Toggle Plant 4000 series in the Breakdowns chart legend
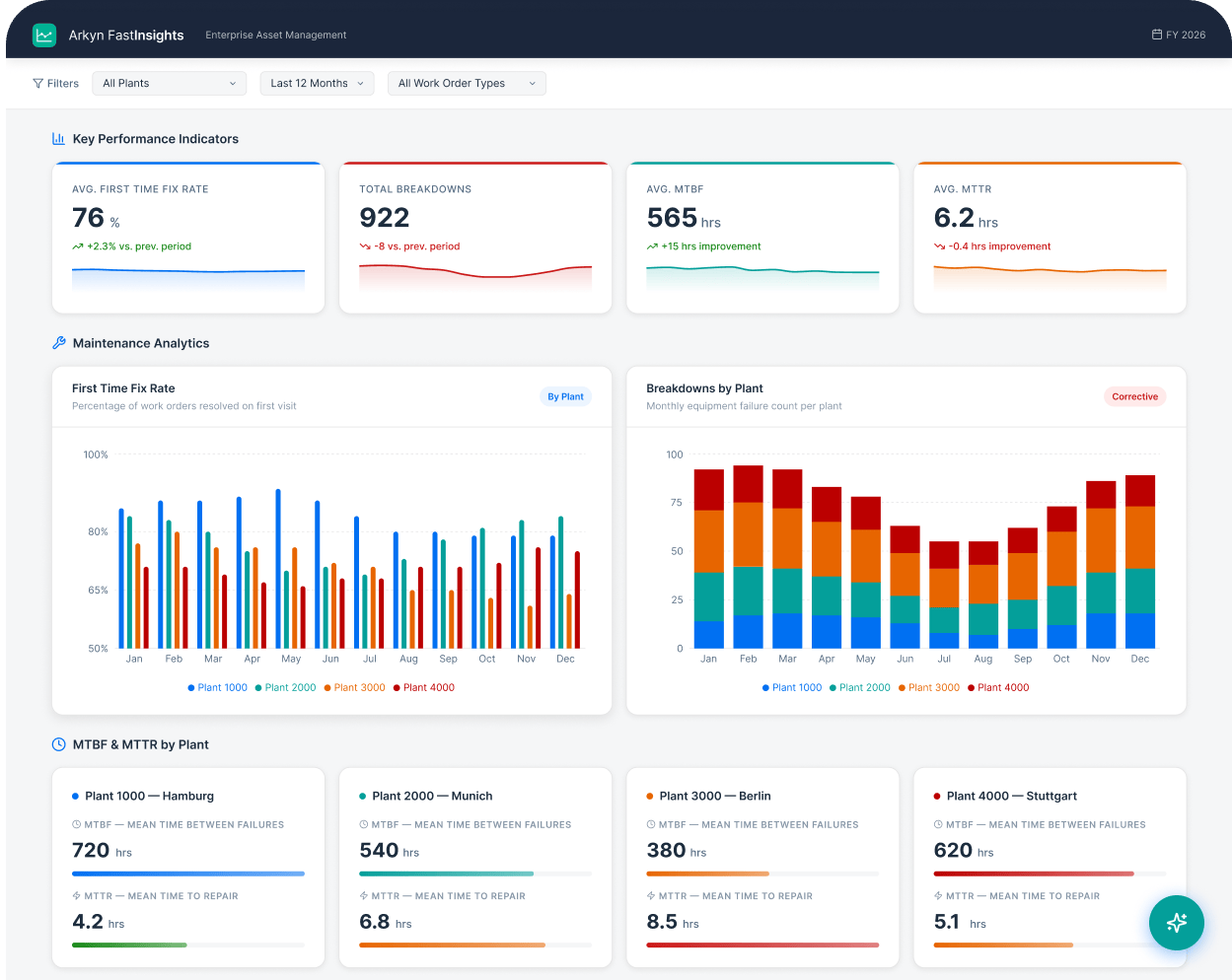 coord(998,687)
